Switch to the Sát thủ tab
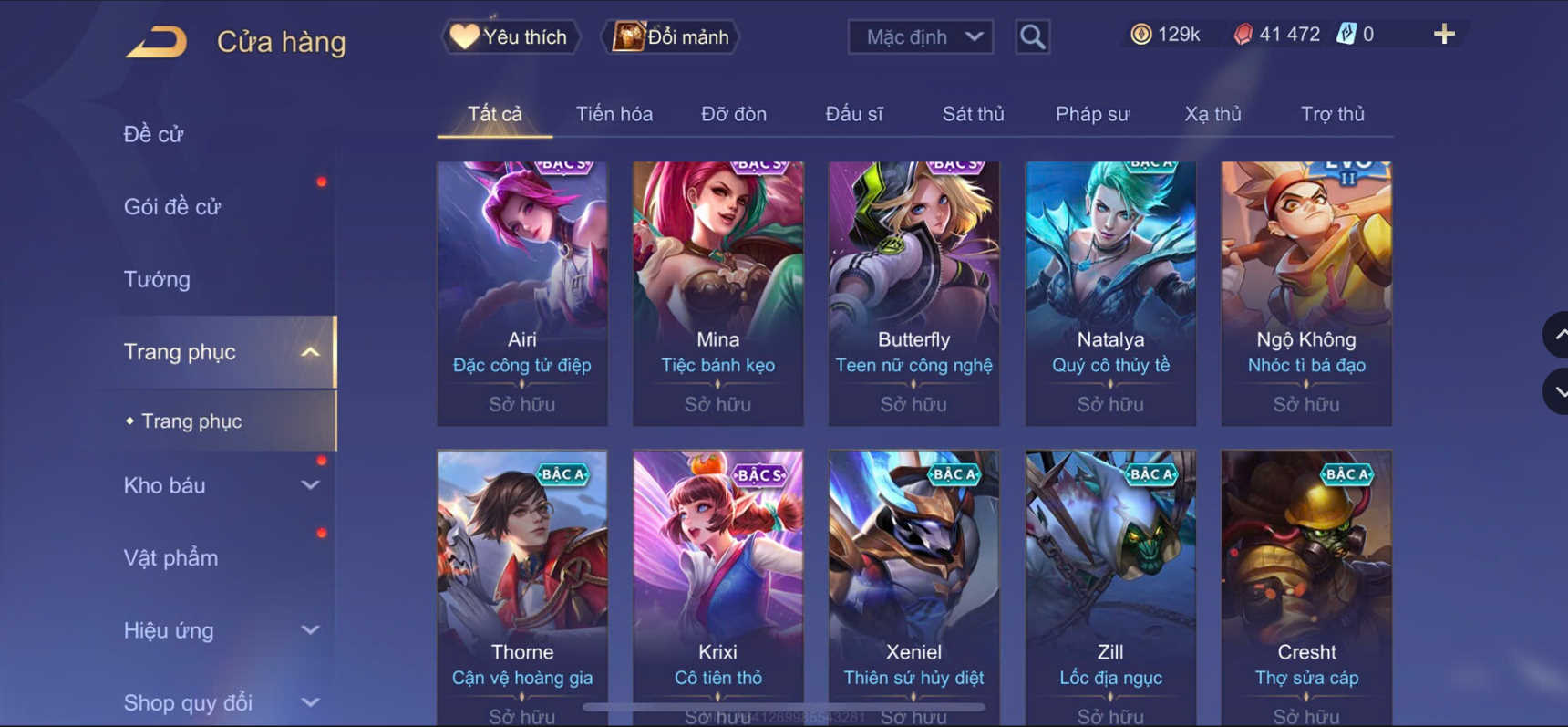1568x727 pixels. 973,114
